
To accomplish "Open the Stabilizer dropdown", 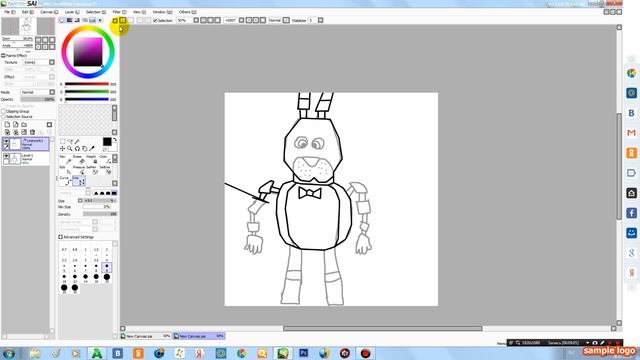I will tap(320, 20).
